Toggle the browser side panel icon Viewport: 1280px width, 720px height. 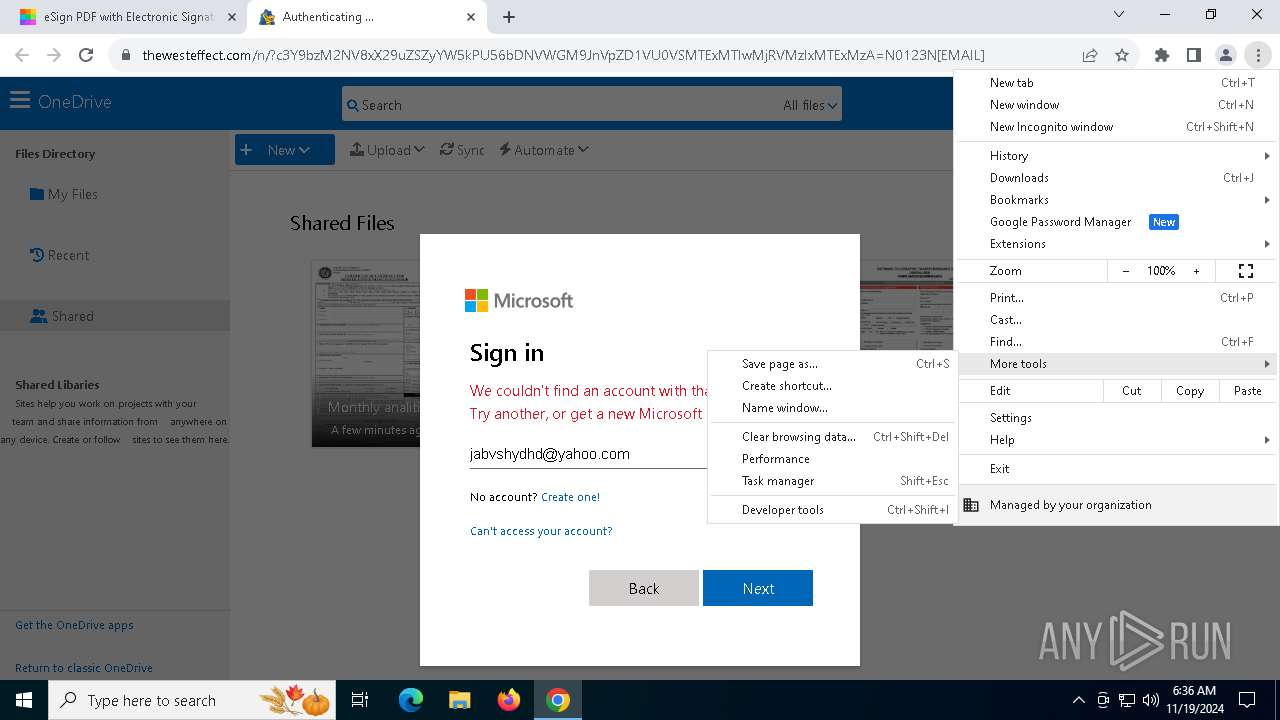1194,55
